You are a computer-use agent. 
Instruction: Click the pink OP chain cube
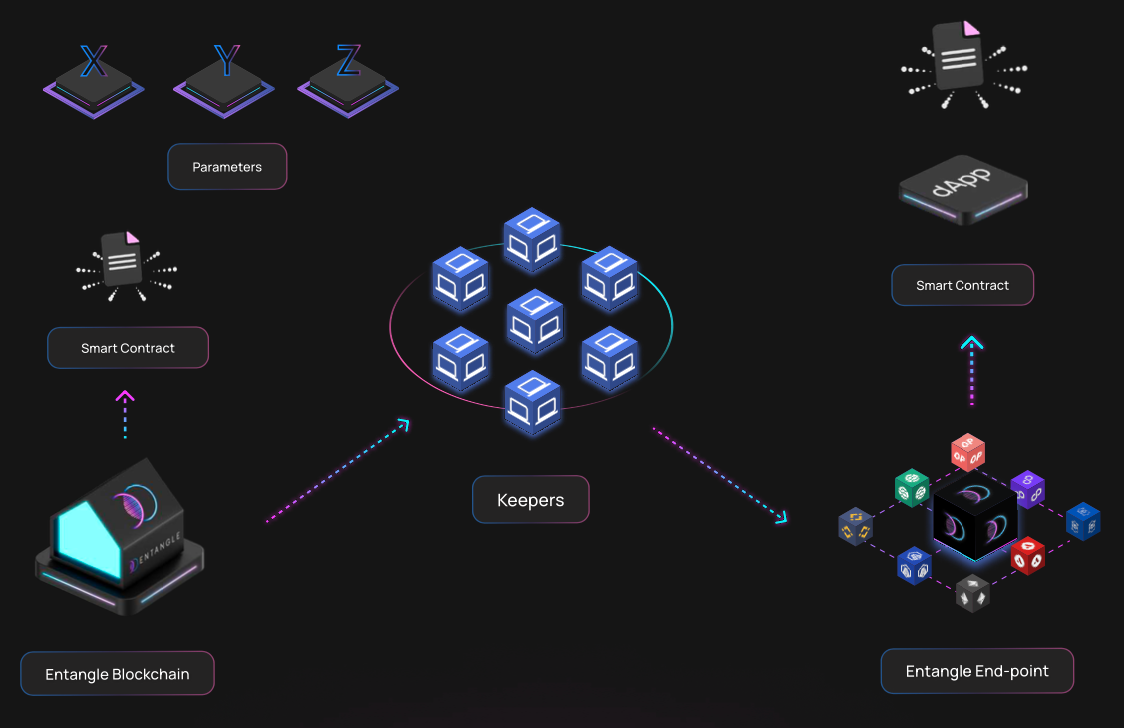[968, 452]
